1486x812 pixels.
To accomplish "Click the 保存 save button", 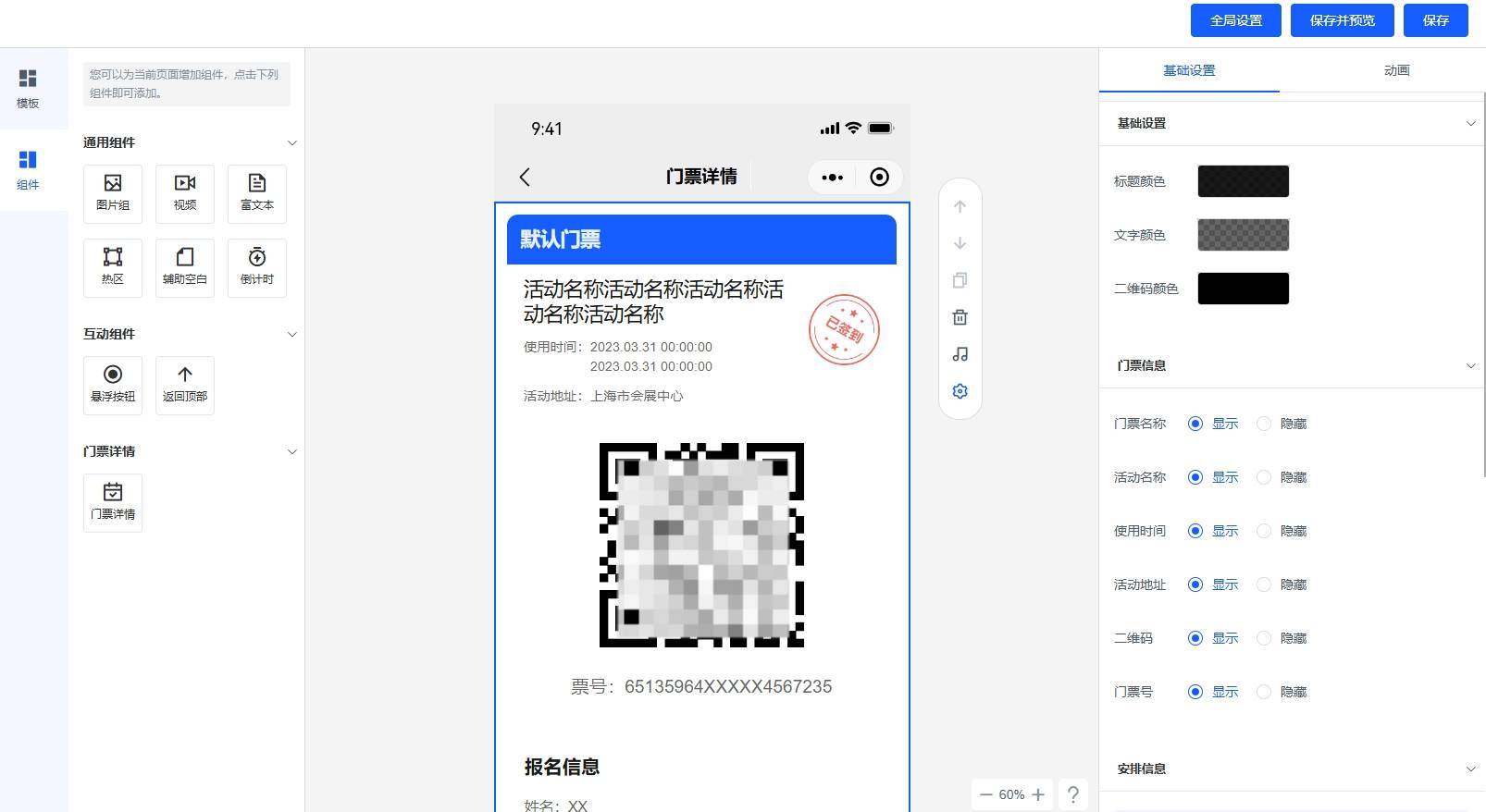I will click(x=1436, y=20).
